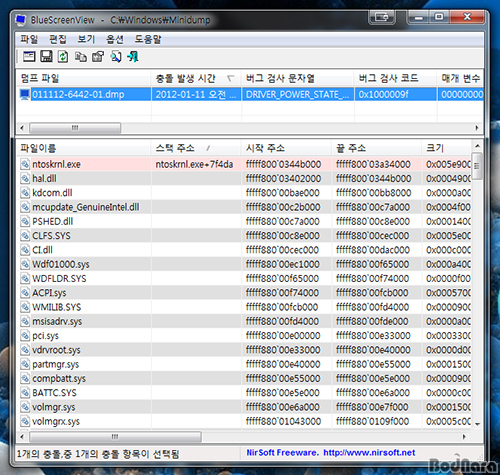Click the ntoskrnl.exe file icon
The image size is (500, 475).
[25, 164]
